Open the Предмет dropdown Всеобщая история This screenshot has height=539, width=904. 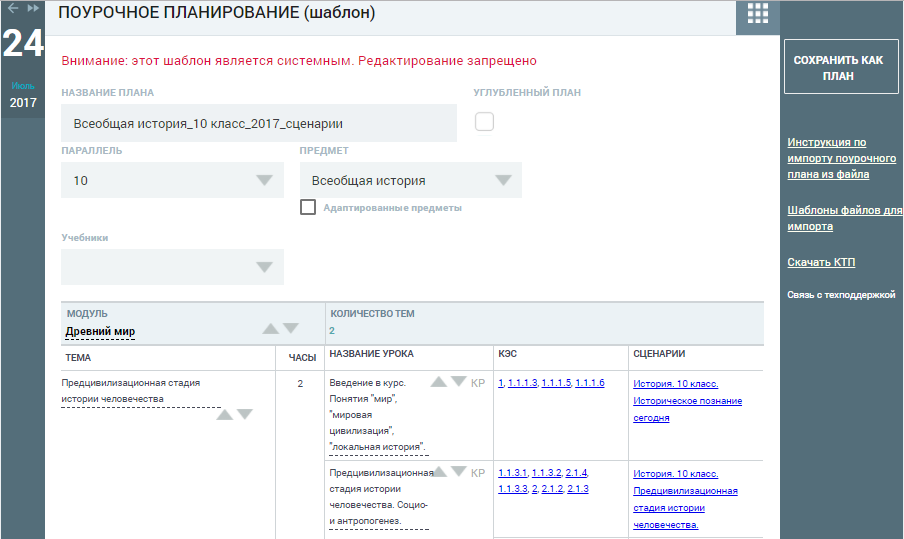click(410, 180)
